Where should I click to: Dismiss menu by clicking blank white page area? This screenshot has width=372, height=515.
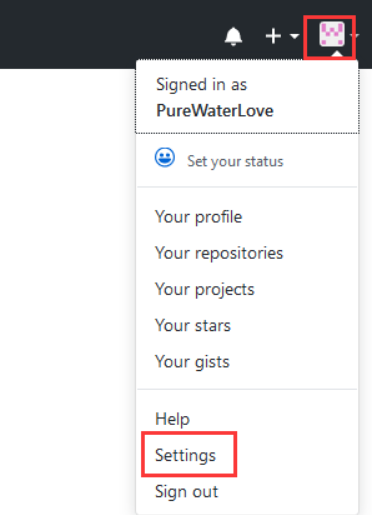67,267
